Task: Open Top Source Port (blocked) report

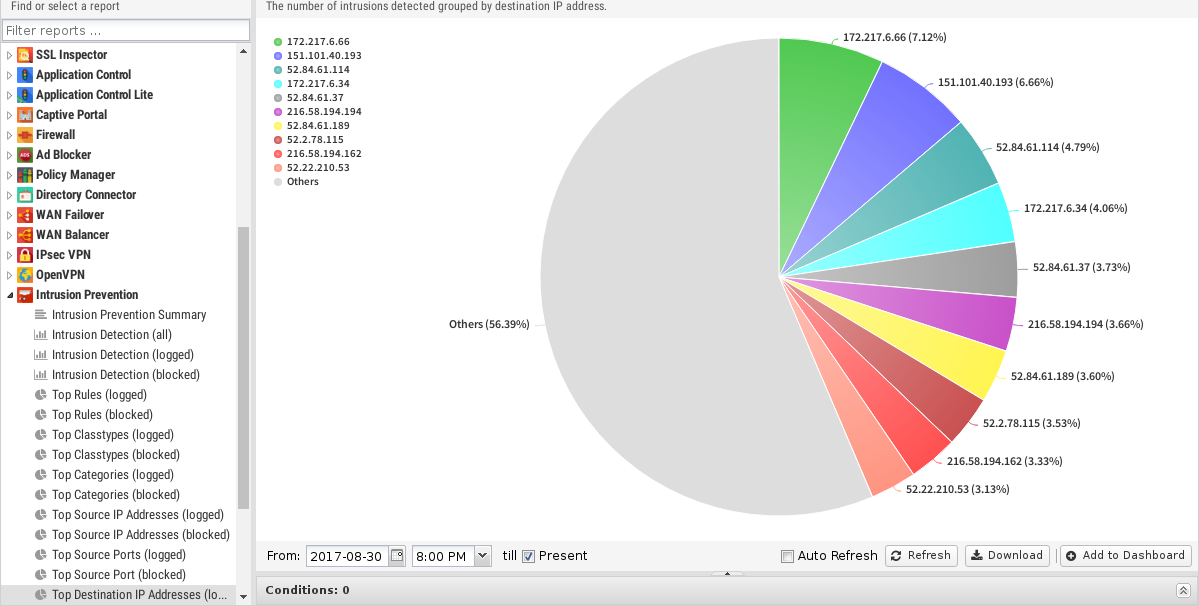Action: pyautogui.click(x=119, y=575)
